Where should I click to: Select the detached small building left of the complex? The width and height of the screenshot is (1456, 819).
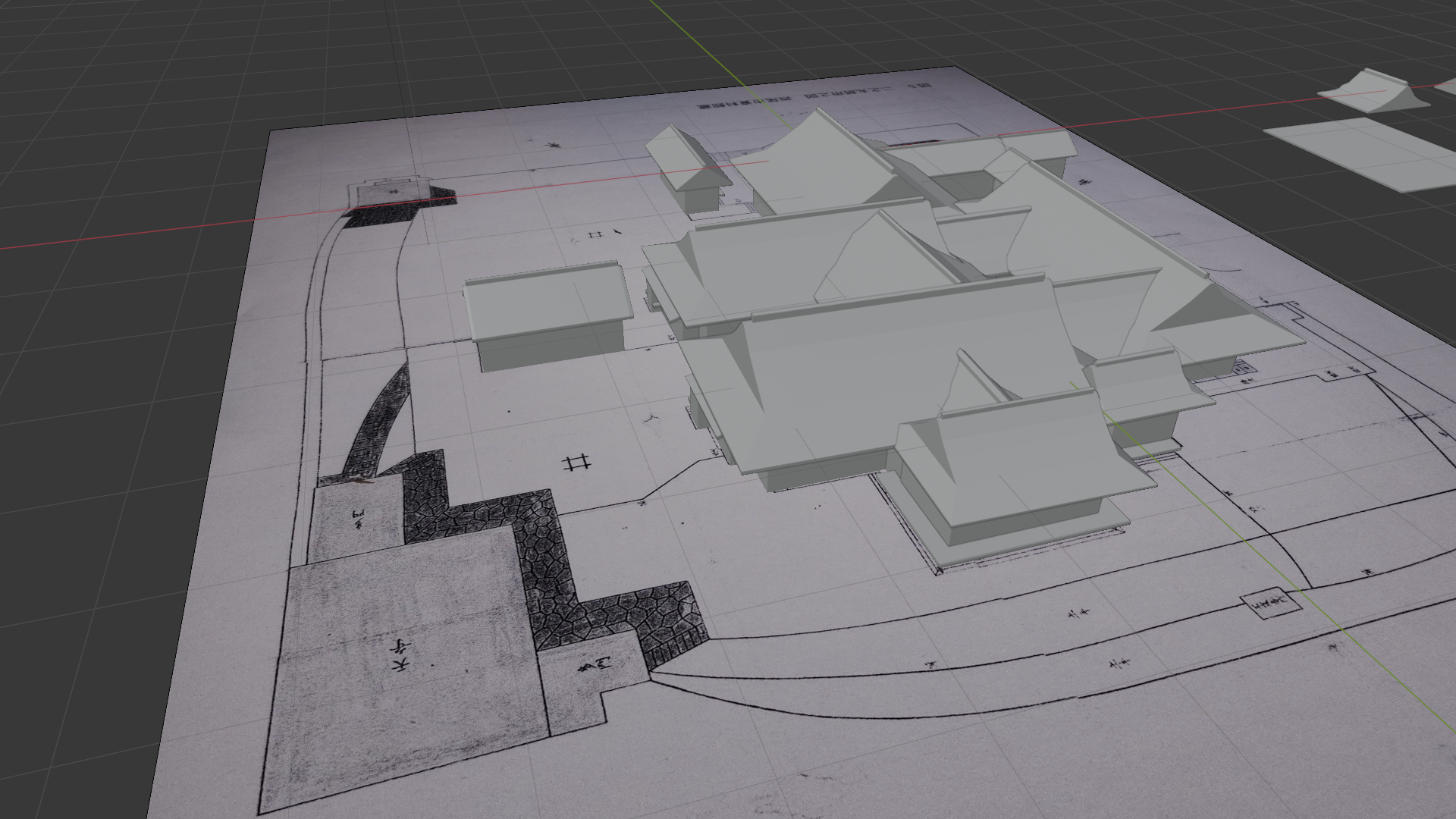click(x=548, y=315)
